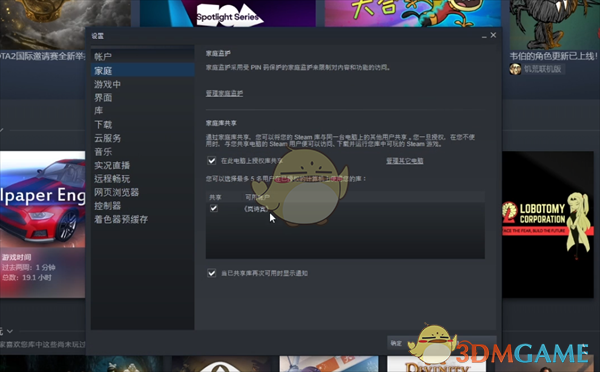
Task: Toggle shared library available notification checkbox
Action: (x=212, y=273)
